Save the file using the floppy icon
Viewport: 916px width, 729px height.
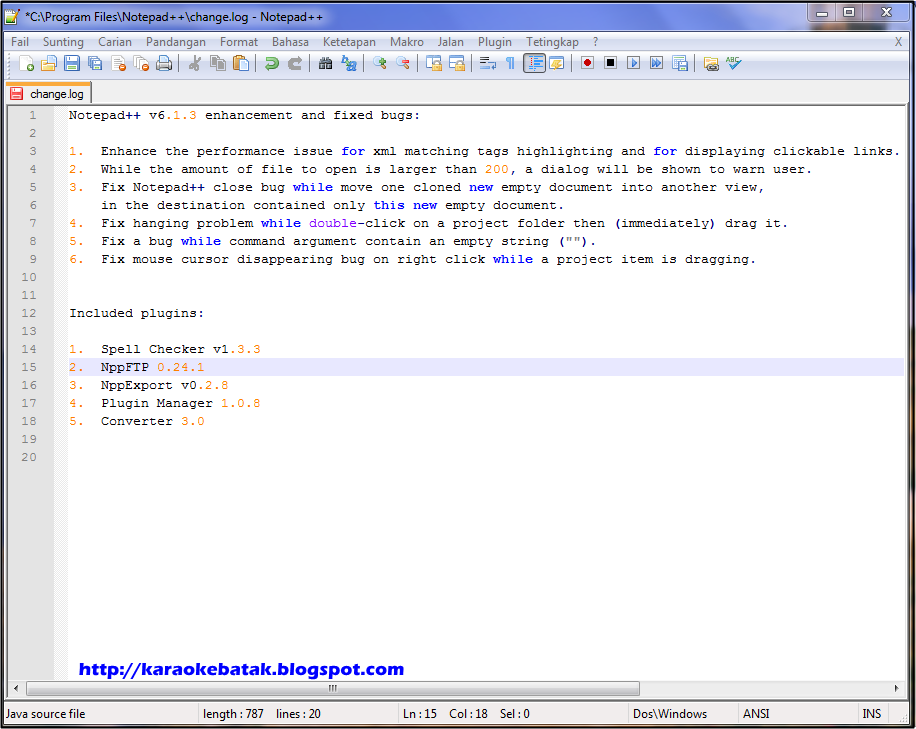point(72,63)
